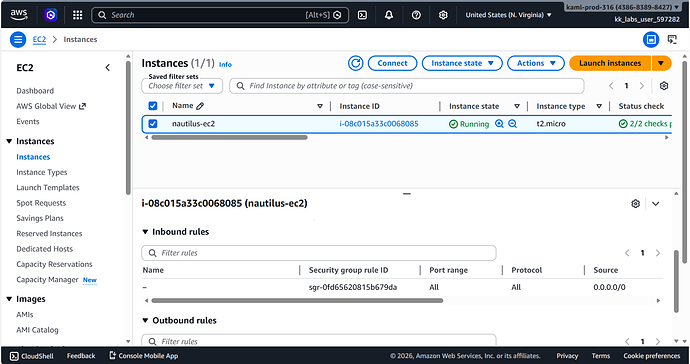Open the Info link beside Instances
Screen dimensions: 690x364
(225, 64)
